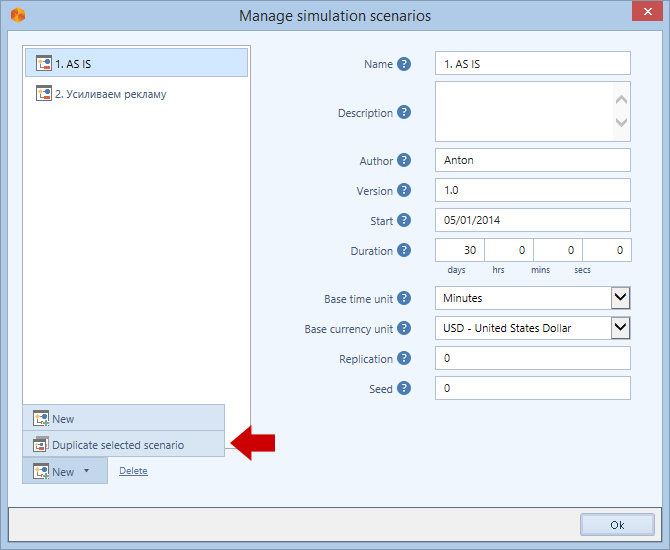Screen dimensions: 670x550
Task: Open the Base time unit dropdown
Action: point(620,298)
